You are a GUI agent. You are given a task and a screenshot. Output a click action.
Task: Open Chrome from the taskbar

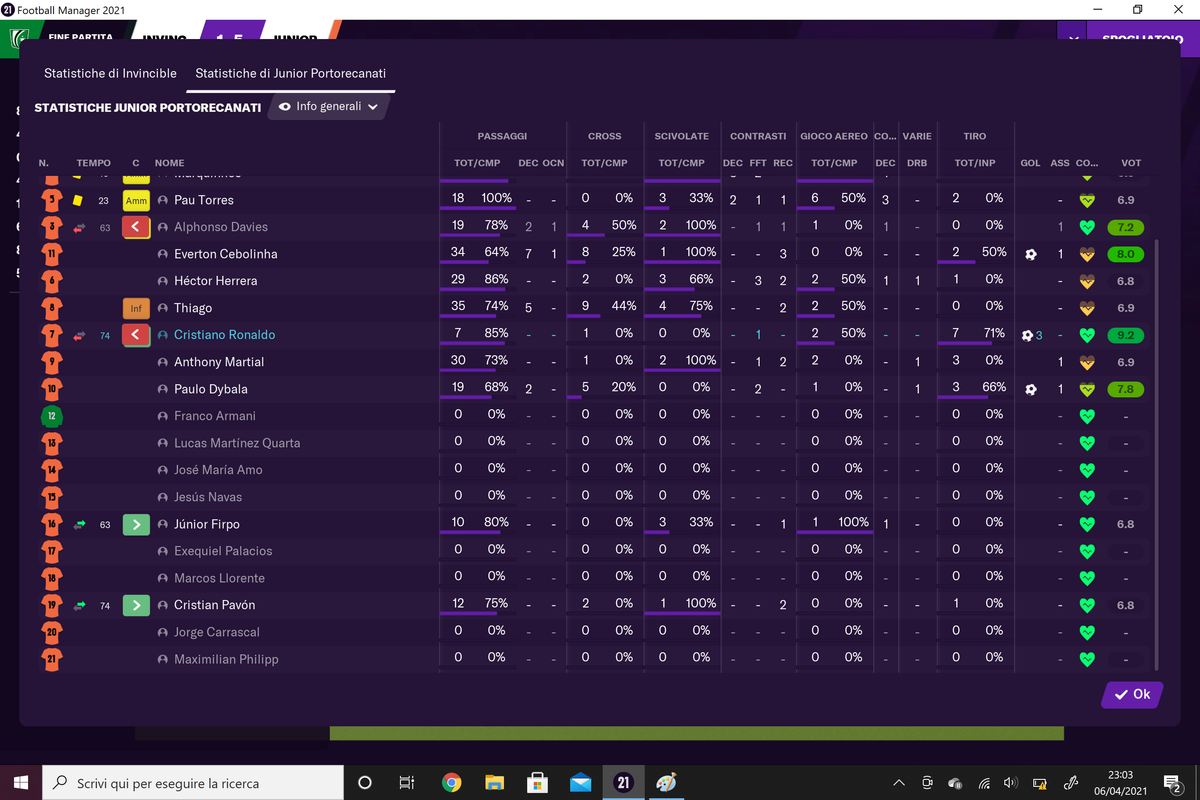point(452,783)
